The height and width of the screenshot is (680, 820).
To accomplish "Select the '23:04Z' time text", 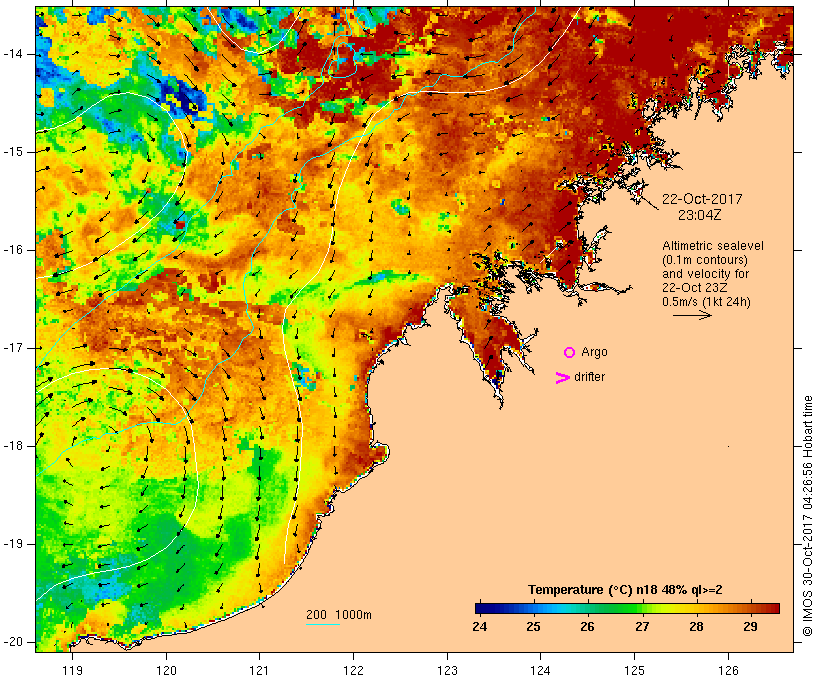I will (x=700, y=215).
